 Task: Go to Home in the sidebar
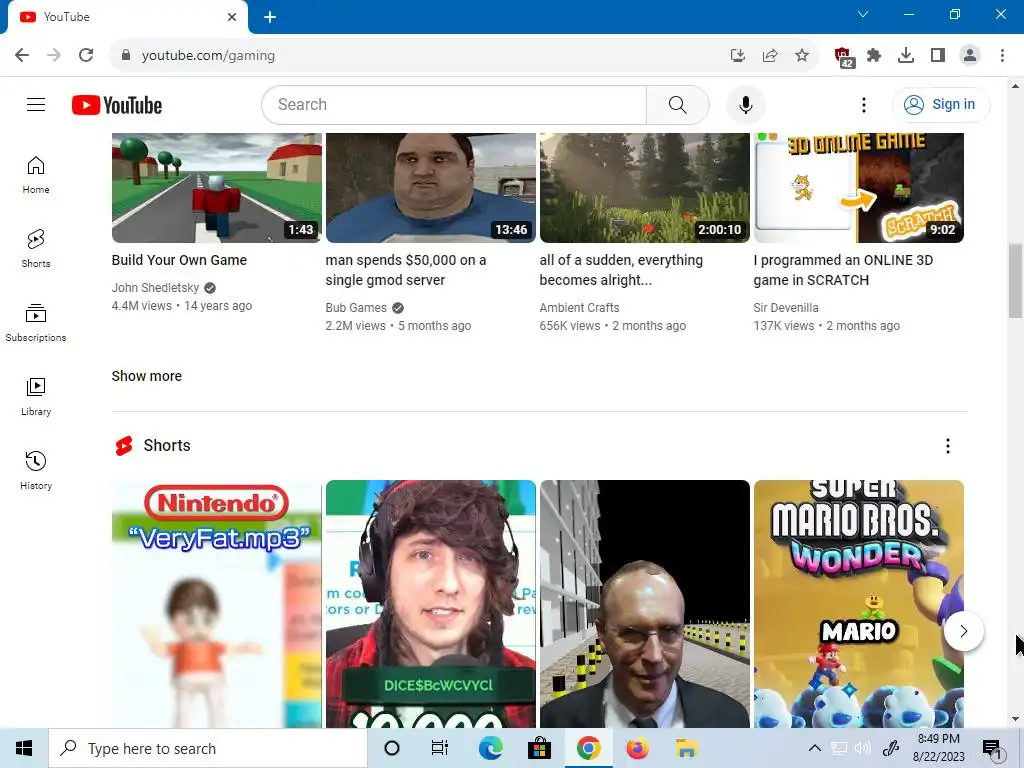[36, 175]
